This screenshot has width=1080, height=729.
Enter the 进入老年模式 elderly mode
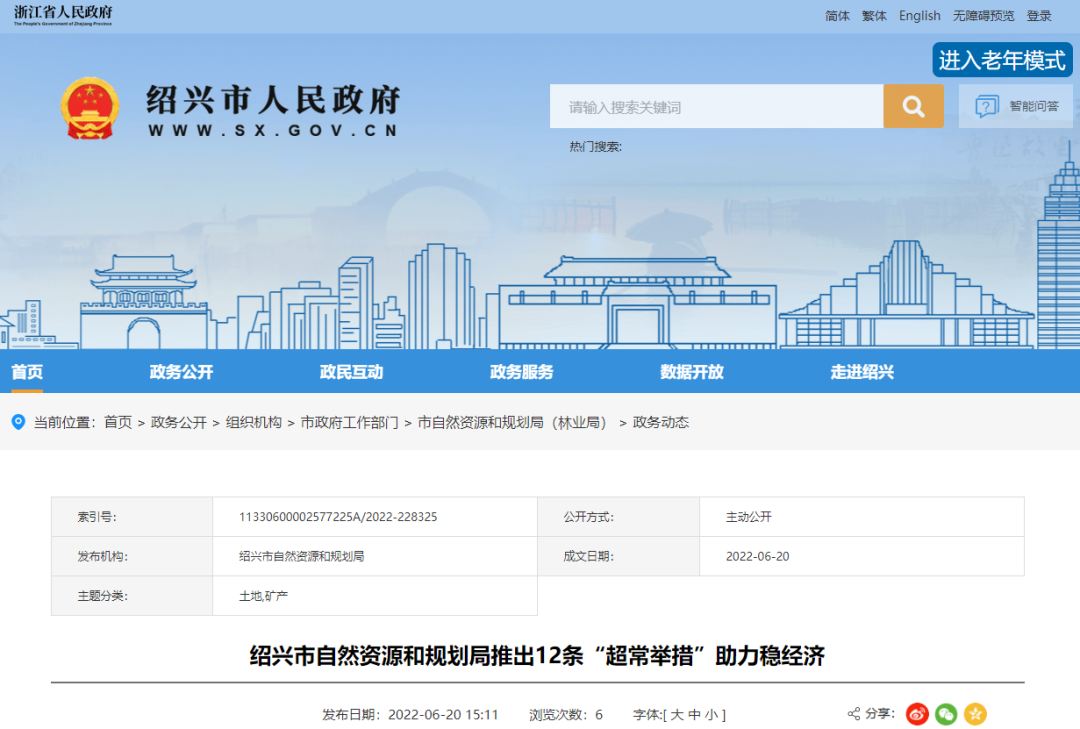click(x=1002, y=60)
